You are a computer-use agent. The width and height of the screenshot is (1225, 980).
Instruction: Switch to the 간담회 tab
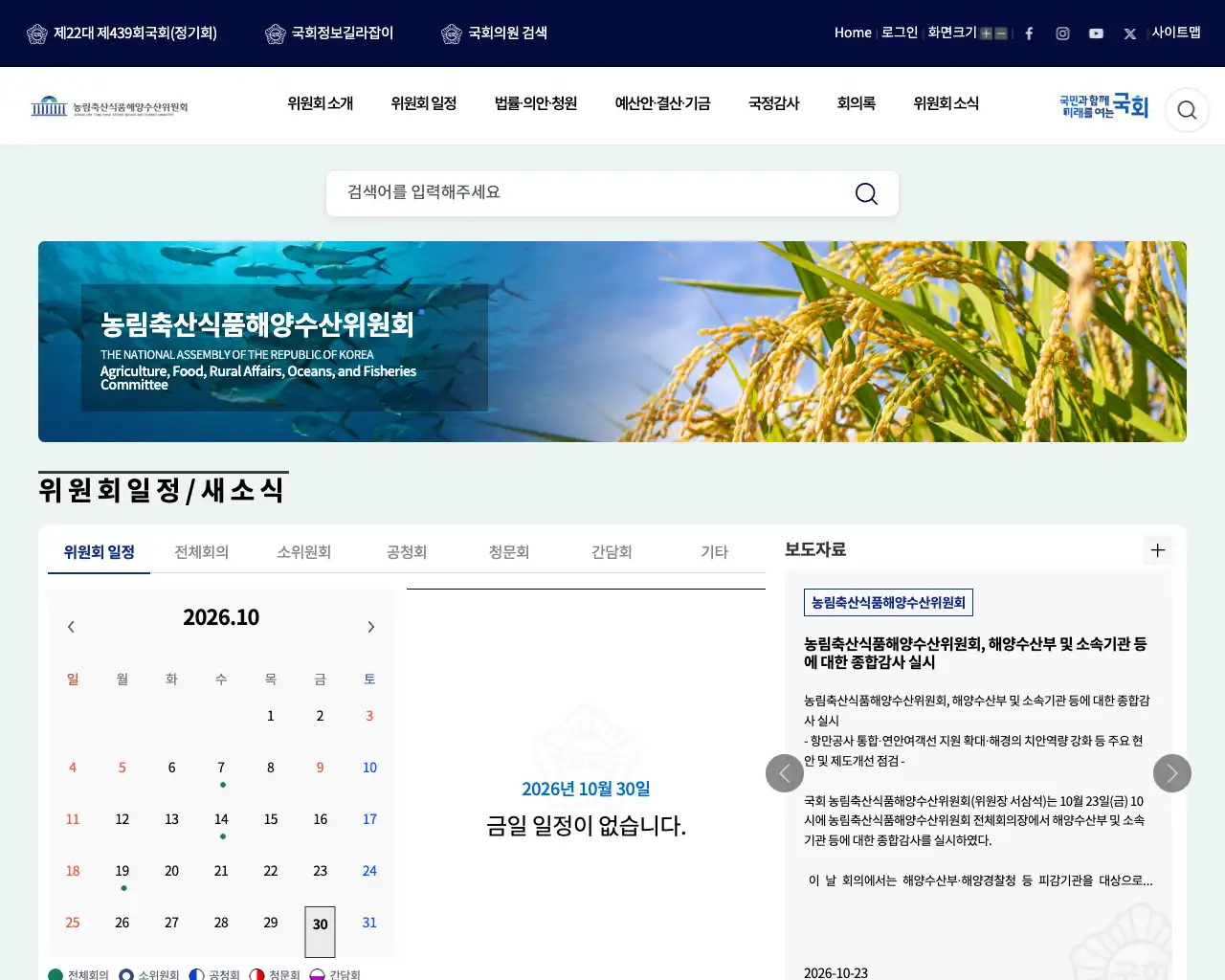(x=612, y=552)
